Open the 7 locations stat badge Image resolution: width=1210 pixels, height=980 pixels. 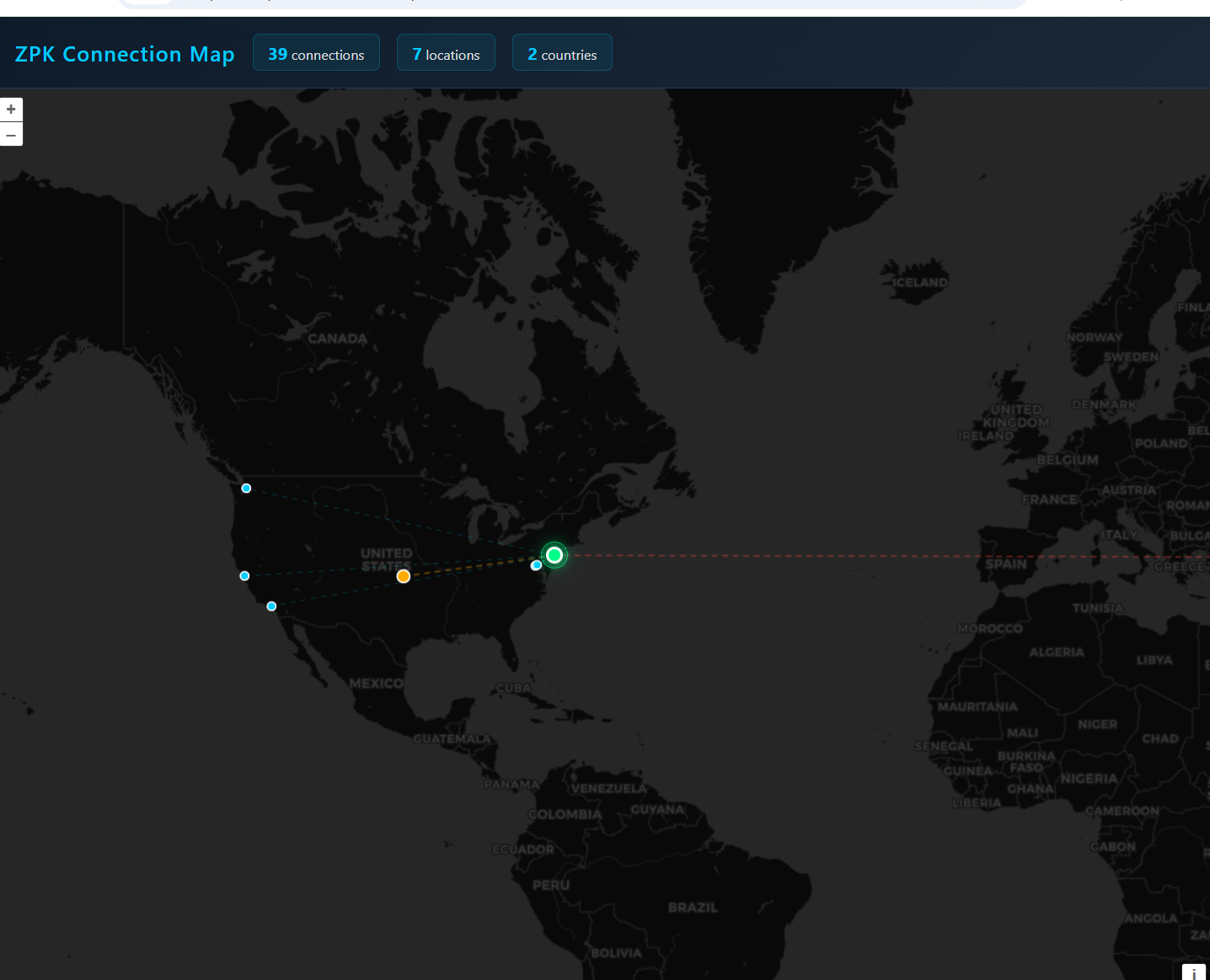(446, 52)
